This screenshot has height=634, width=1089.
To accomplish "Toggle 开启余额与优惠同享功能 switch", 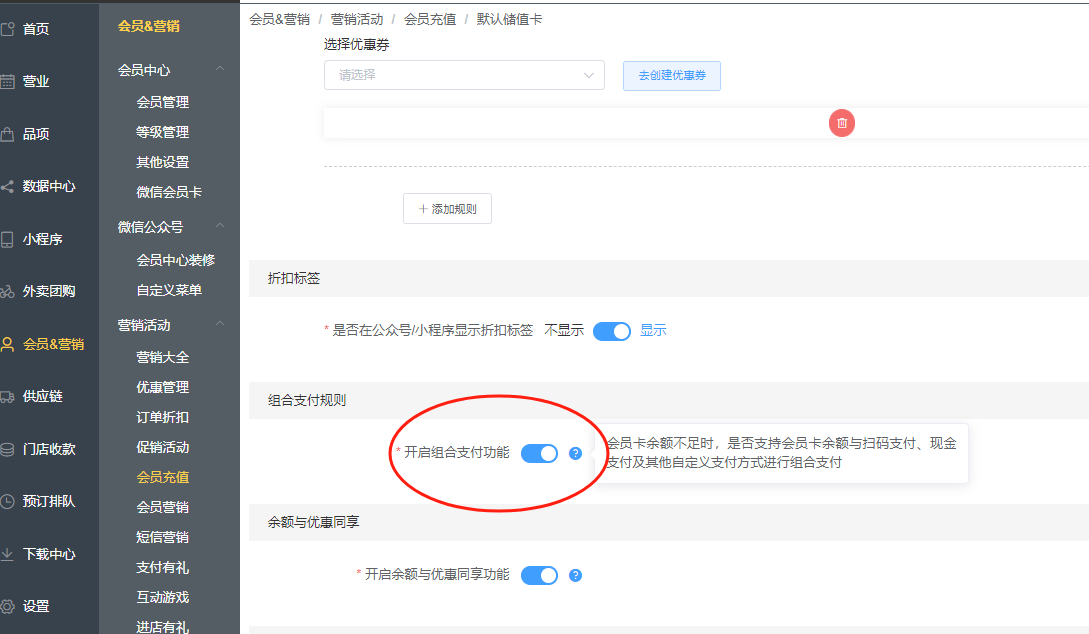I will pyautogui.click(x=540, y=576).
